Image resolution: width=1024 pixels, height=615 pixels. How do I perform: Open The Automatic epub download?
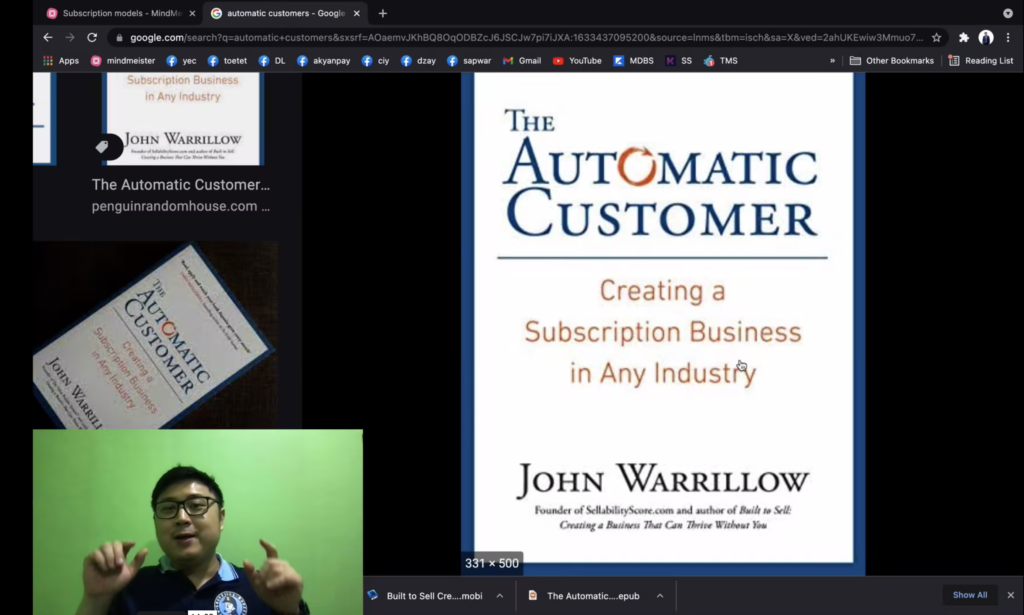(586, 595)
